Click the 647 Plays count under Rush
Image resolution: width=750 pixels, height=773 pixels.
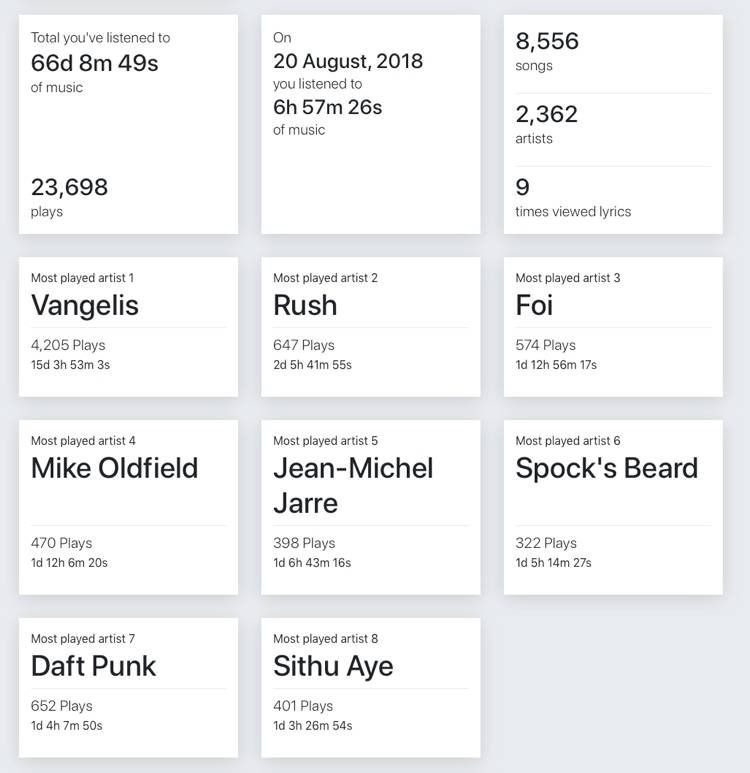(x=304, y=345)
